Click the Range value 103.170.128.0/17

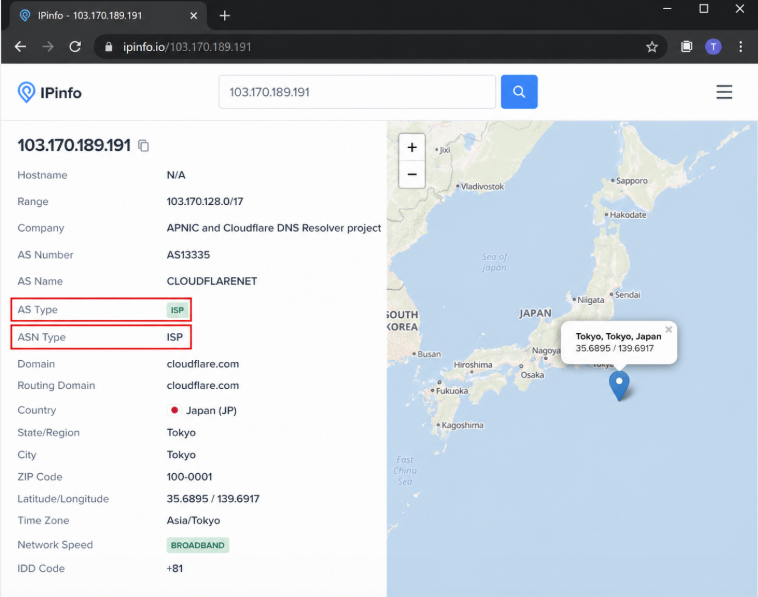coord(205,201)
